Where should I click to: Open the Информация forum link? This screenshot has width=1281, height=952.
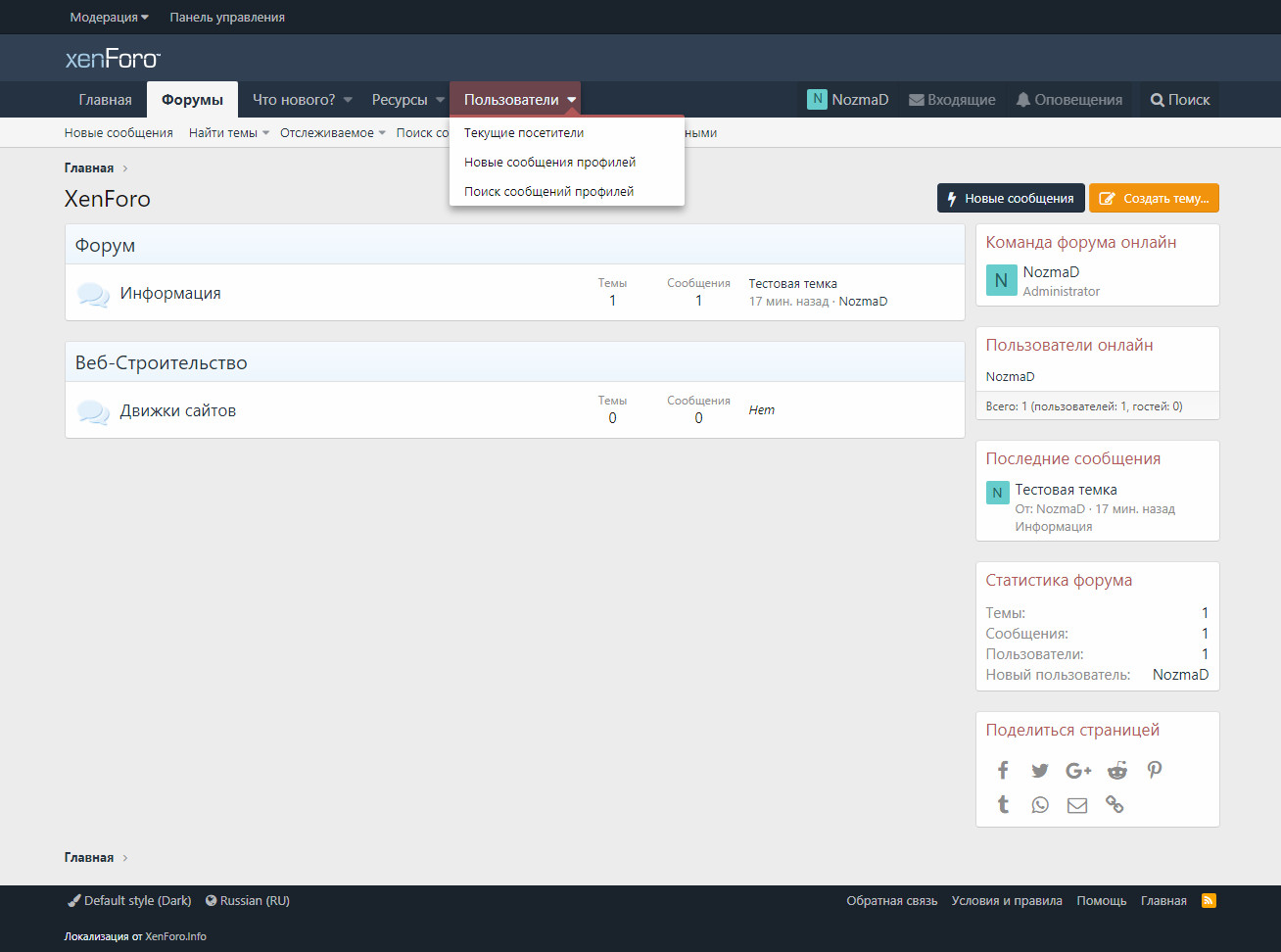[170, 293]
